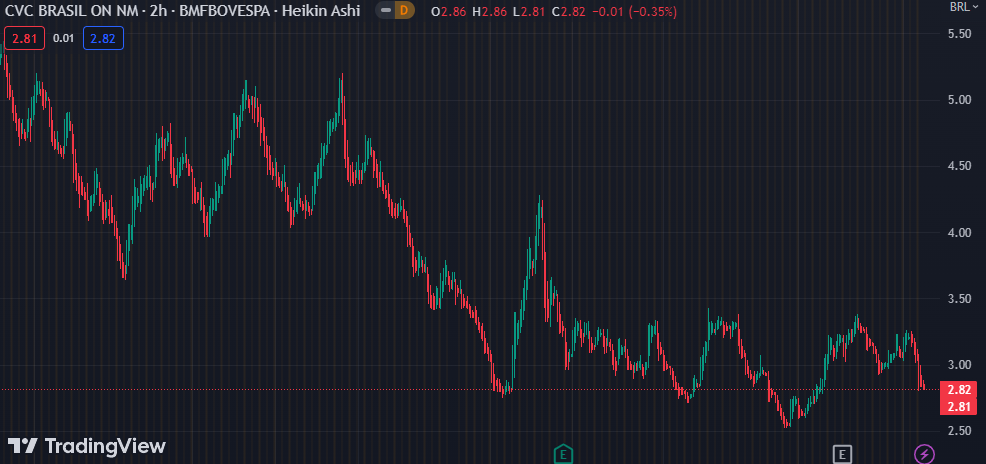Click the orange D data status badge
The height and width of the screenshot is (464, 986).
click(x=404, y=10)
